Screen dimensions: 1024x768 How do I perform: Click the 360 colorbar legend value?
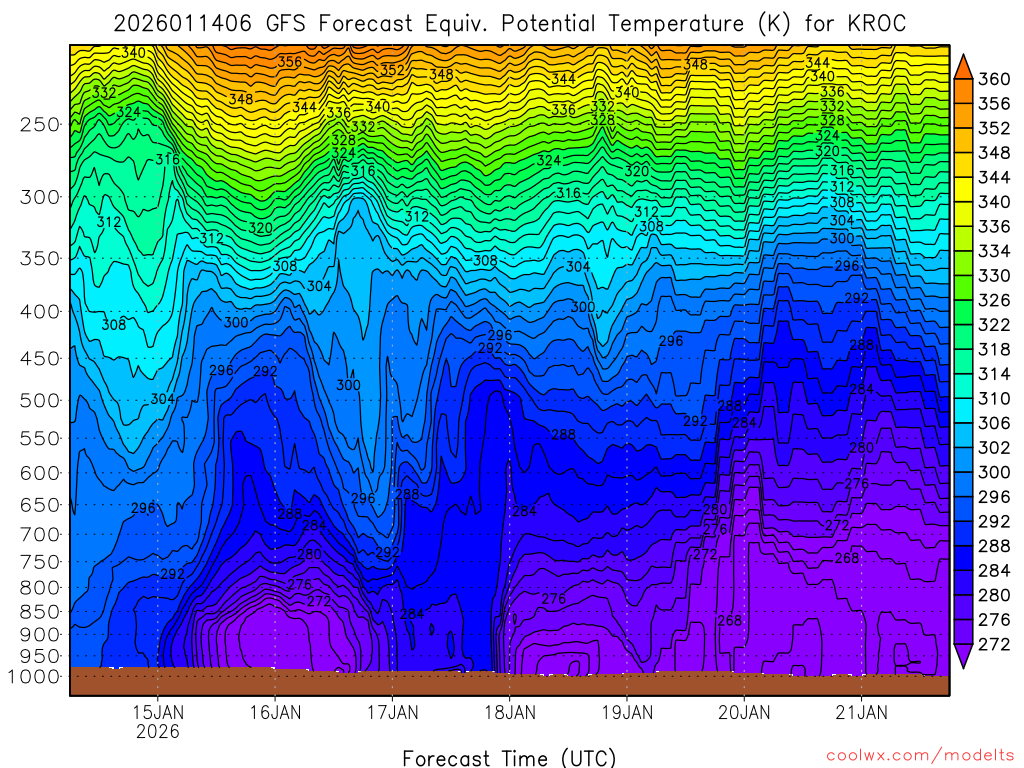(x=994, y=79)
